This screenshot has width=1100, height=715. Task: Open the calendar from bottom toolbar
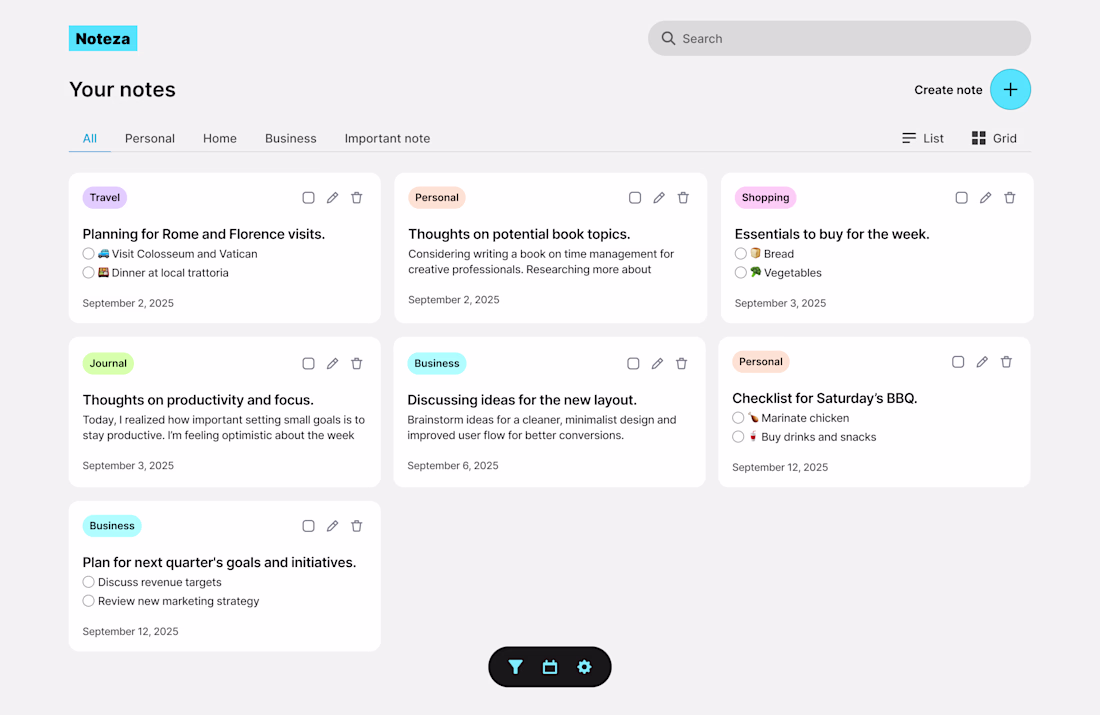coord(550,667)
